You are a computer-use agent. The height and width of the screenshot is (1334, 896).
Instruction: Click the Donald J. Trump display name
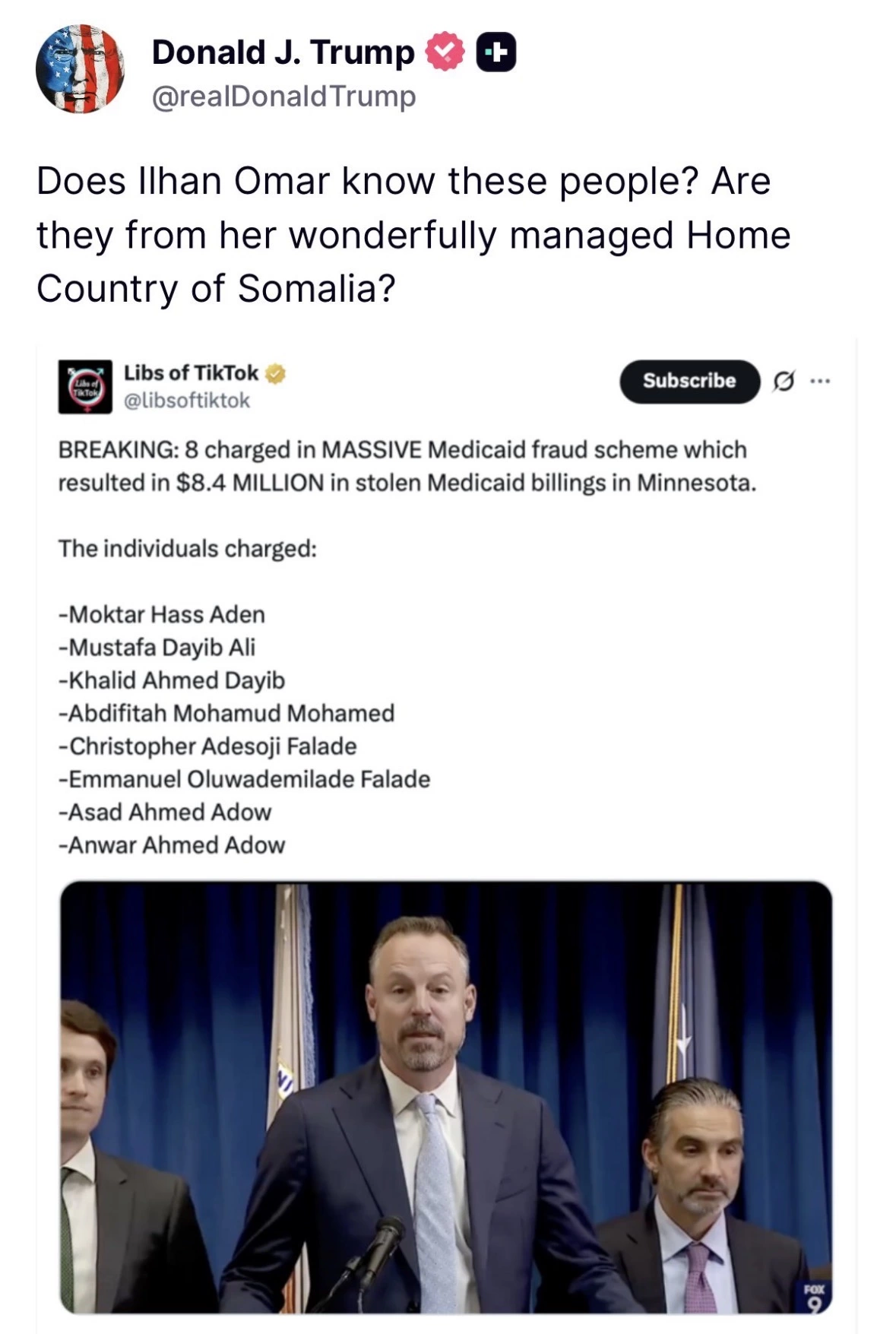[x=283, y=52]
